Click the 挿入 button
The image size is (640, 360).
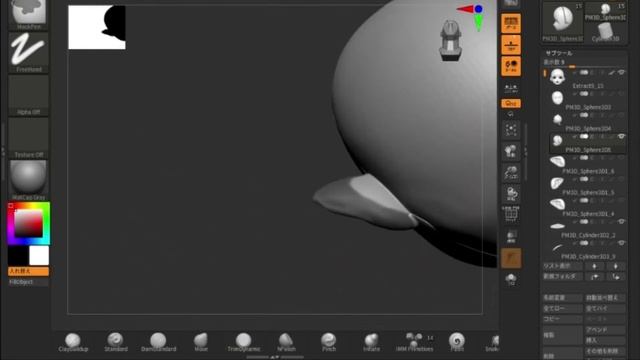(x=605, y=340)
